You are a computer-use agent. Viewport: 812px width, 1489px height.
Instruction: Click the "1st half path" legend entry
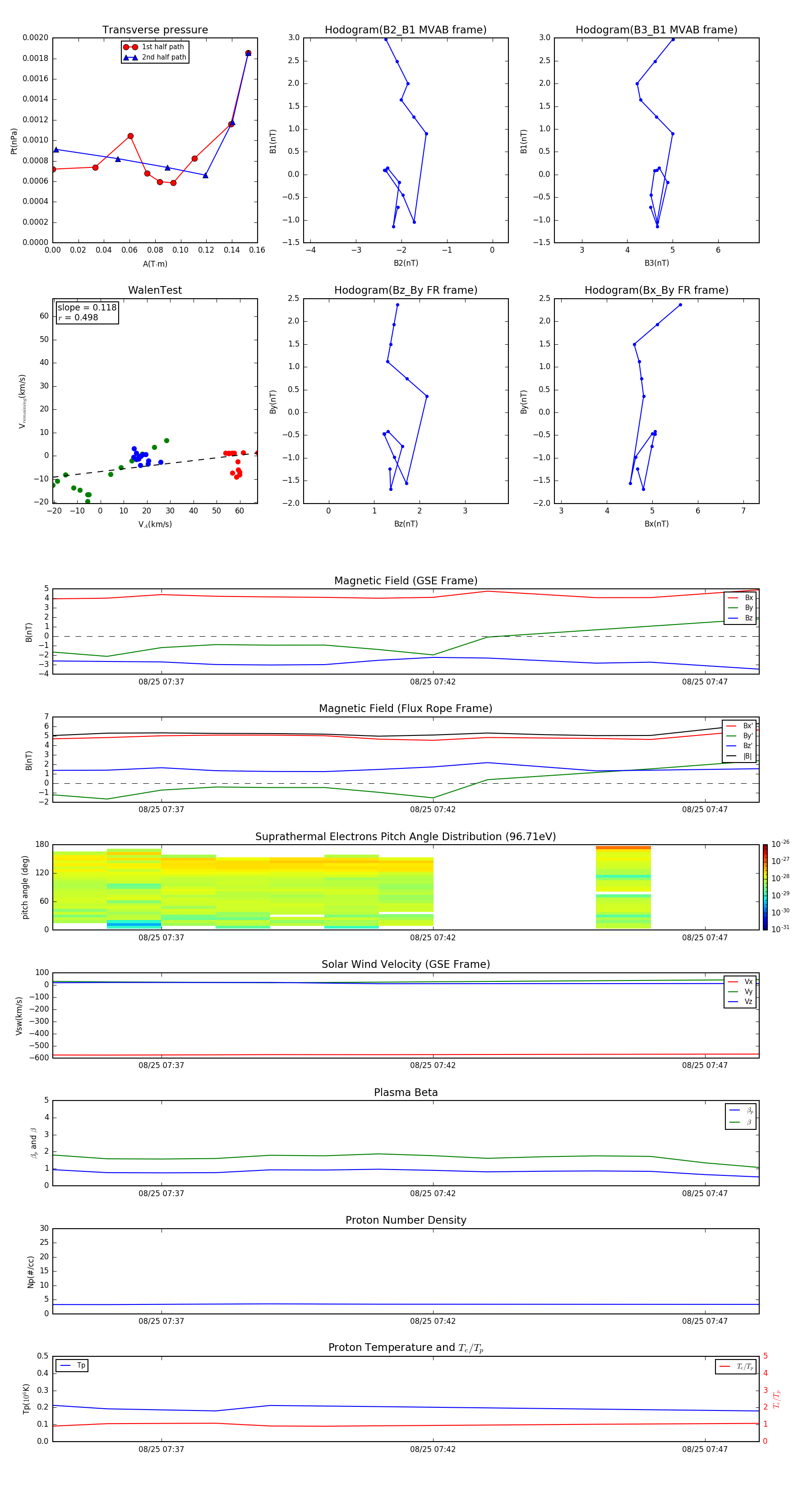(x=154, y=47)
